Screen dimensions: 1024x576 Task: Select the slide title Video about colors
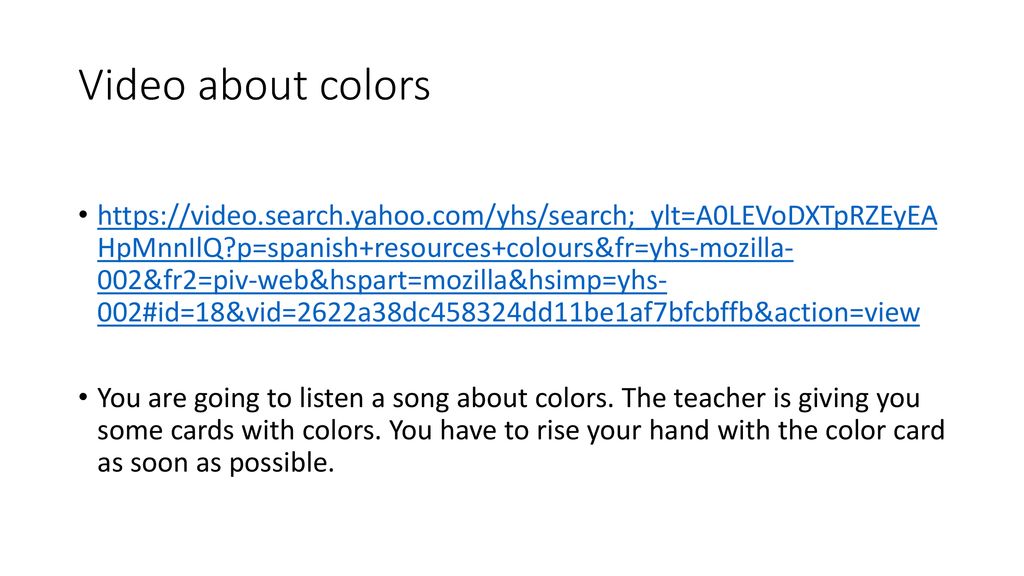point(254,85)
